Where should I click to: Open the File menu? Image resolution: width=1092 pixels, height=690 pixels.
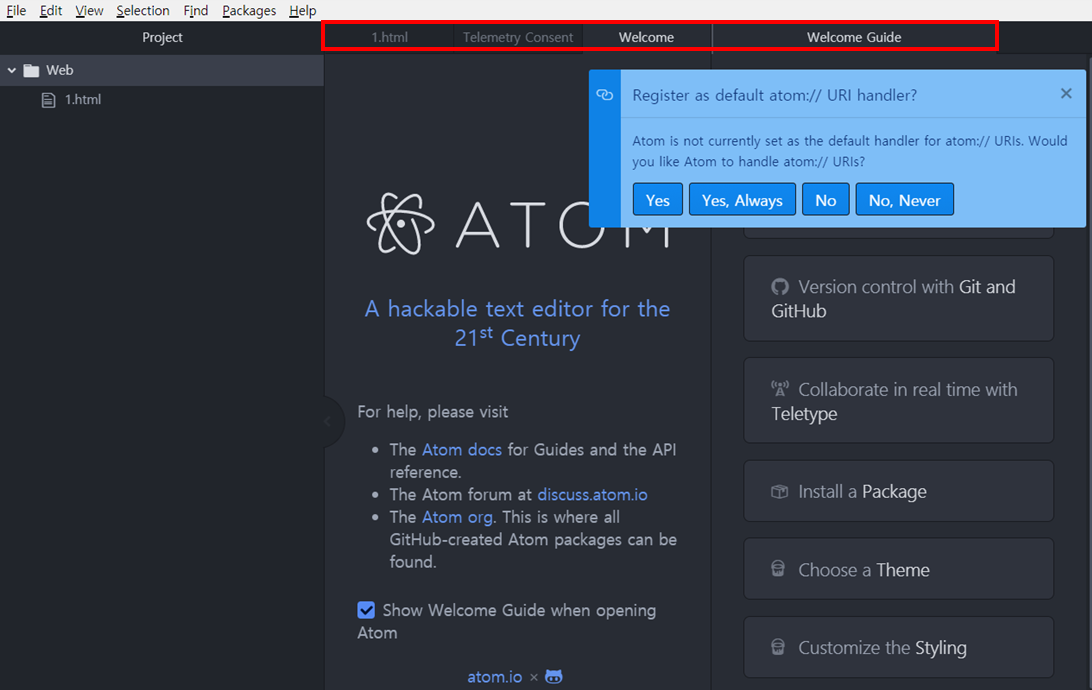pyautogui.click(x=16, y=10)
